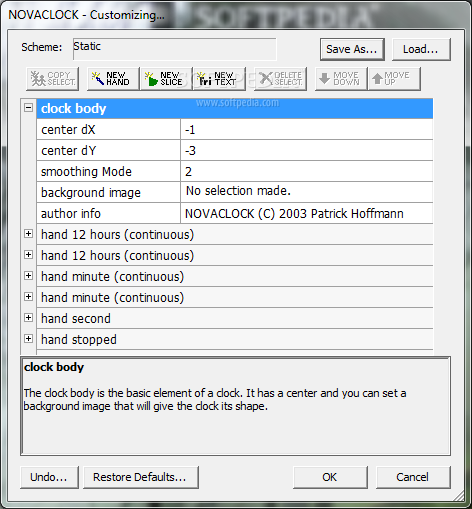Click the Scheme name field showing Static

click(174, 49)
